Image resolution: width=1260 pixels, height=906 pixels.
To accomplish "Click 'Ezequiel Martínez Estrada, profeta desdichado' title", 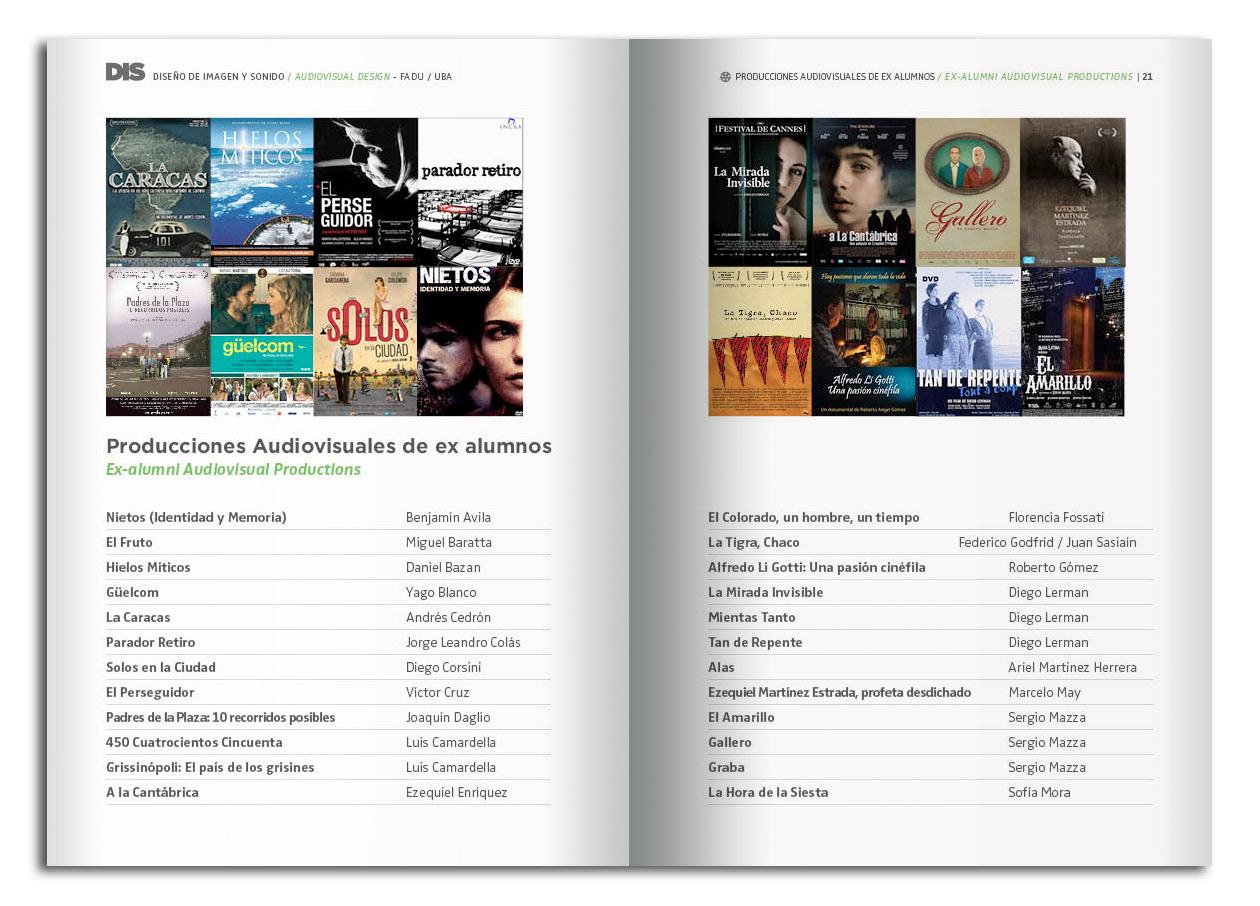I will 839,692.
